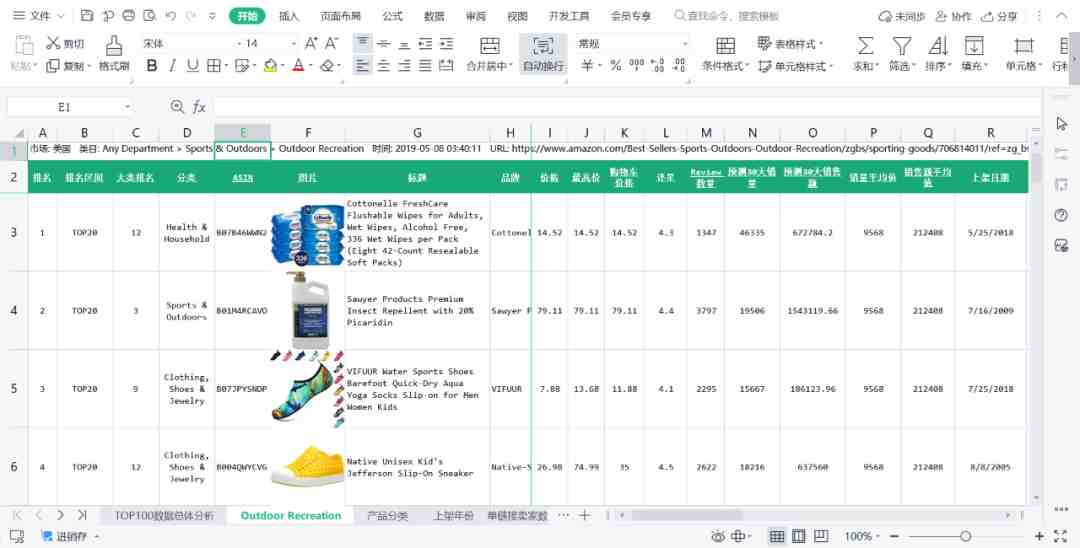
Task: Click the decrease decimal places icon
Action: click(x=679, y=66)
